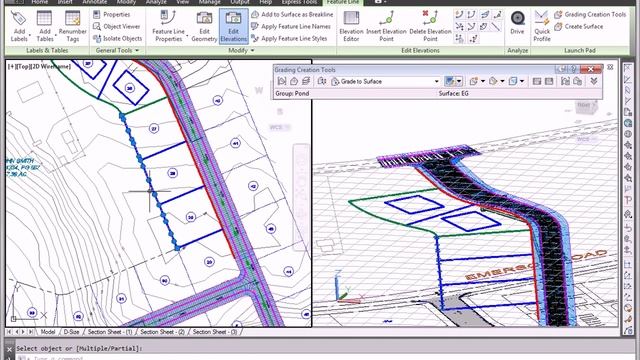Switch to the Model layout tab
This screenshot has width=640, height=360.
[48, 332]
